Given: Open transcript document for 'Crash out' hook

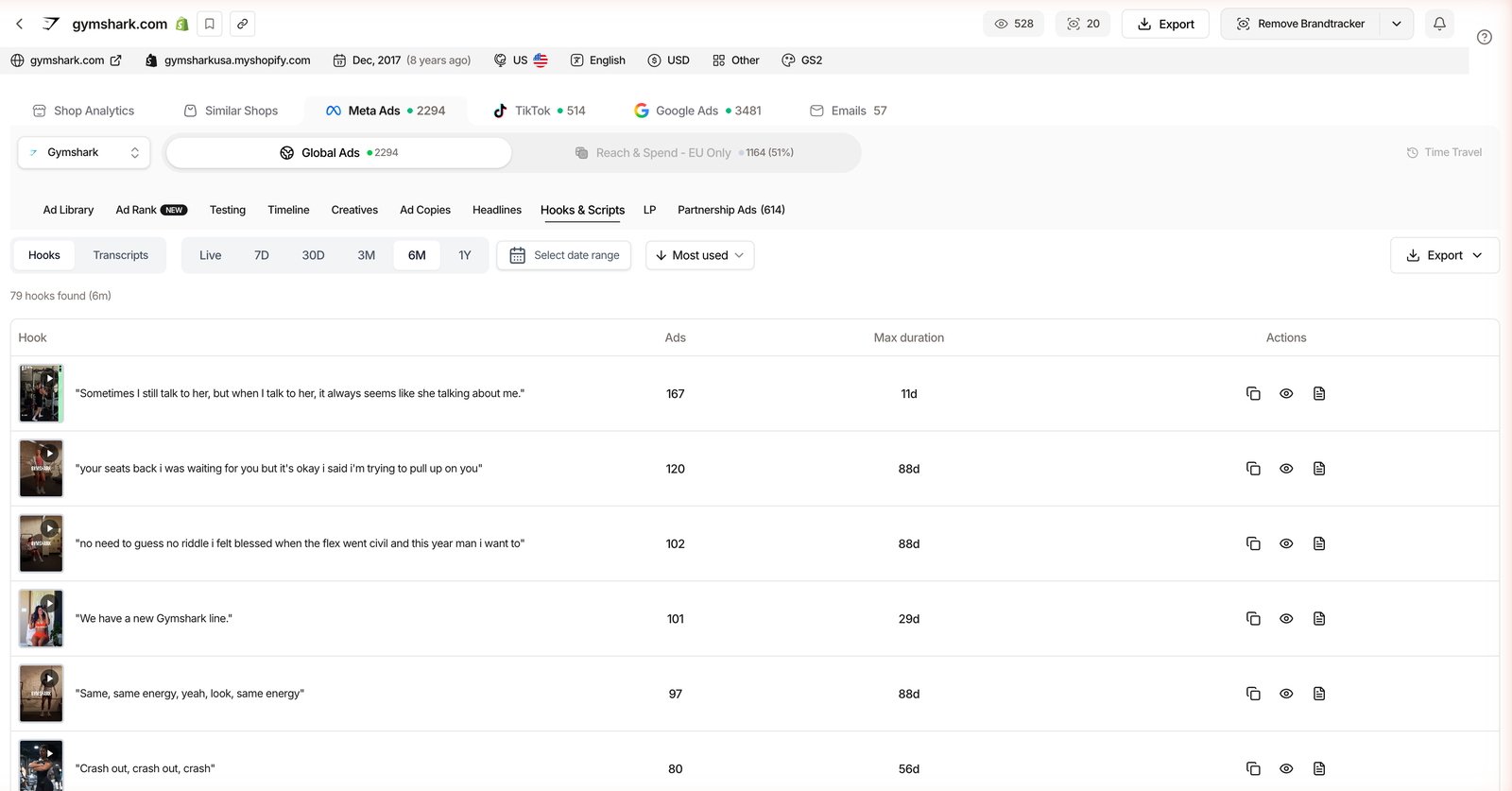Looking at the screenshot, I should 1319,769.
